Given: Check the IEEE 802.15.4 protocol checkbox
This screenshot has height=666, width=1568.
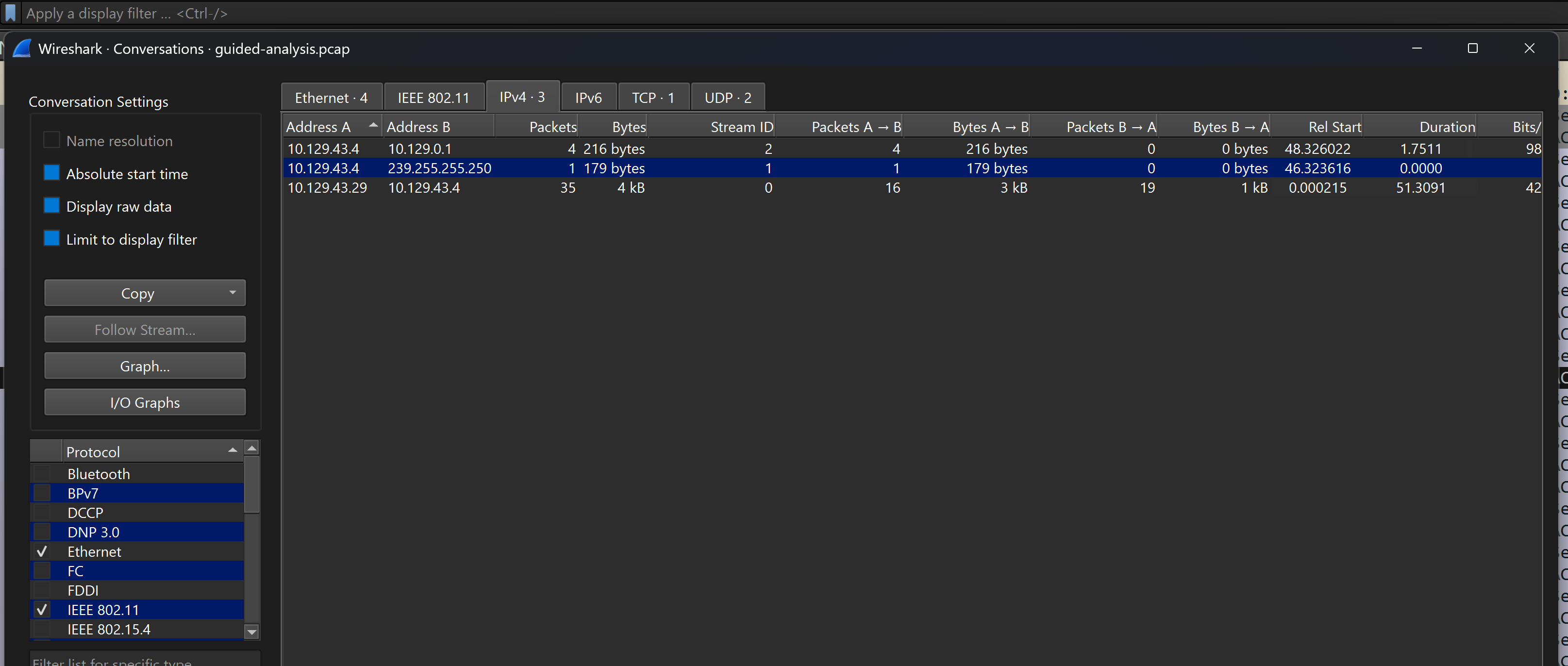Looking at the screenshot, I should [42, 630].
